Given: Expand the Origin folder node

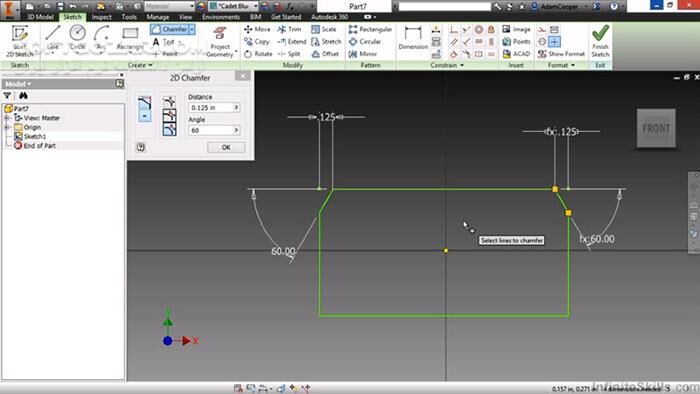Looking at the screenshot, I should coord(7,127).
